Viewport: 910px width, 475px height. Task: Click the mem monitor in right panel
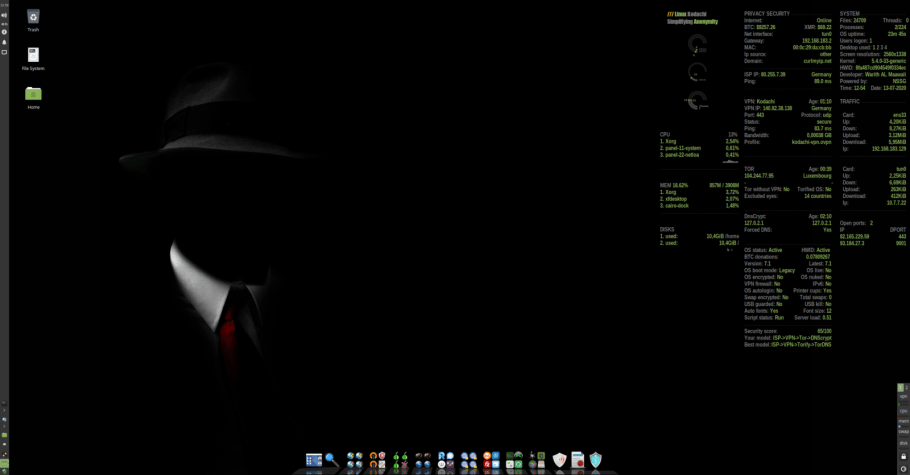click(x=904, y=421)
